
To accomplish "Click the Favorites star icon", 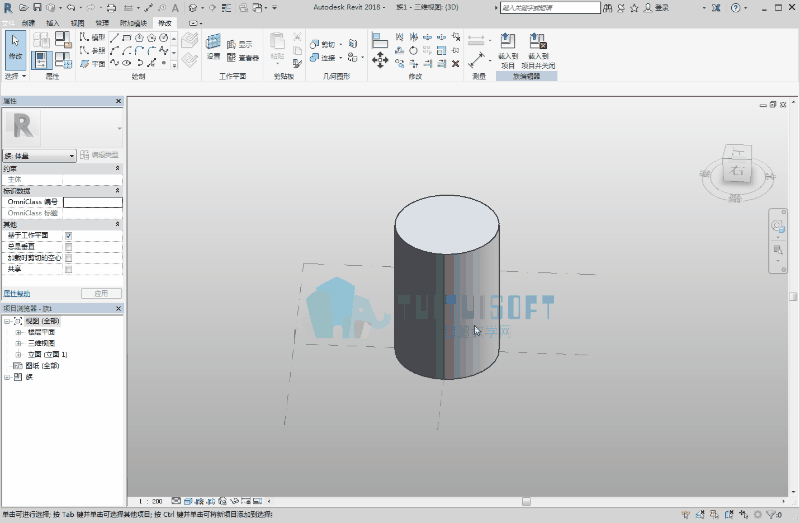I will [634, 8].
